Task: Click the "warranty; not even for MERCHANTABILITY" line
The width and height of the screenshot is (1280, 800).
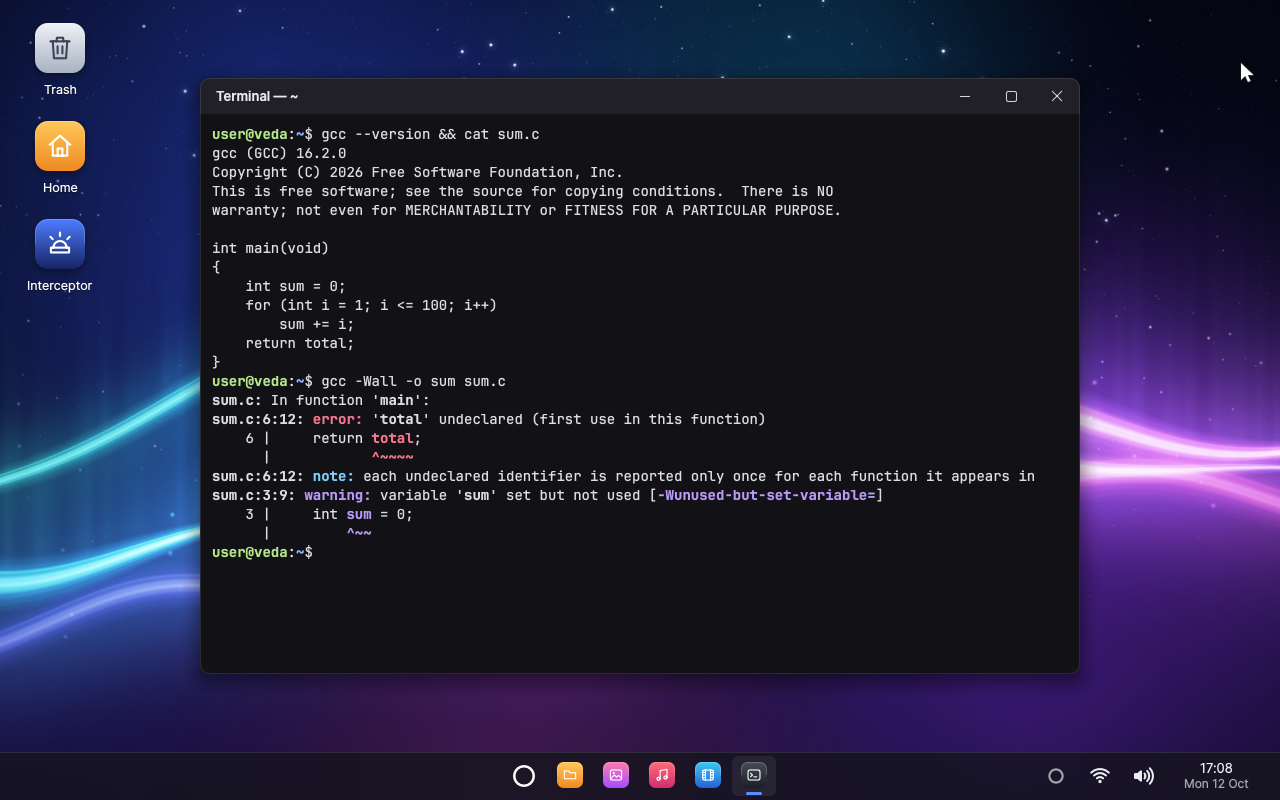Action: pyautogui.click(x=527, y=210)
